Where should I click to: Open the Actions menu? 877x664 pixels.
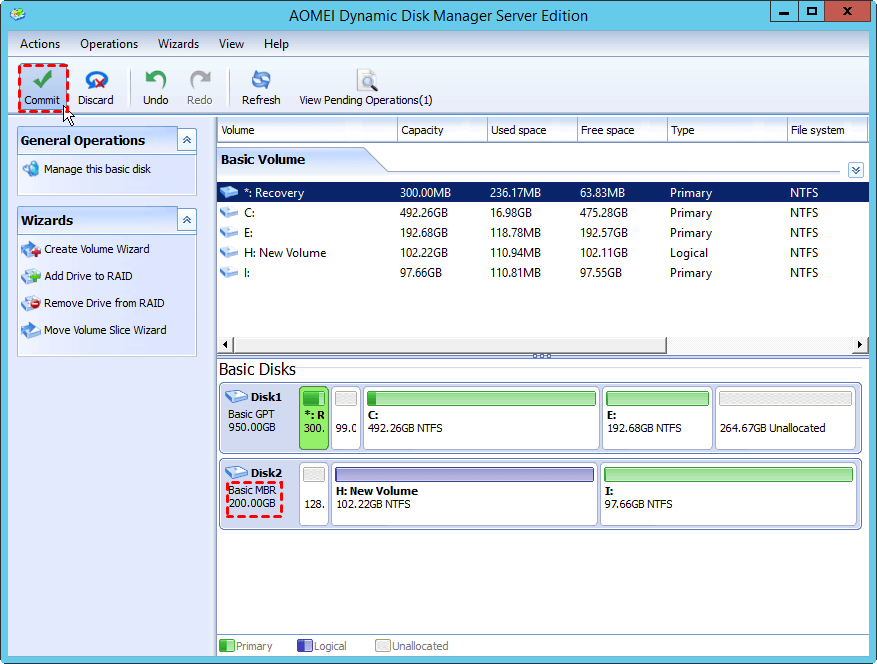point(40,44)
